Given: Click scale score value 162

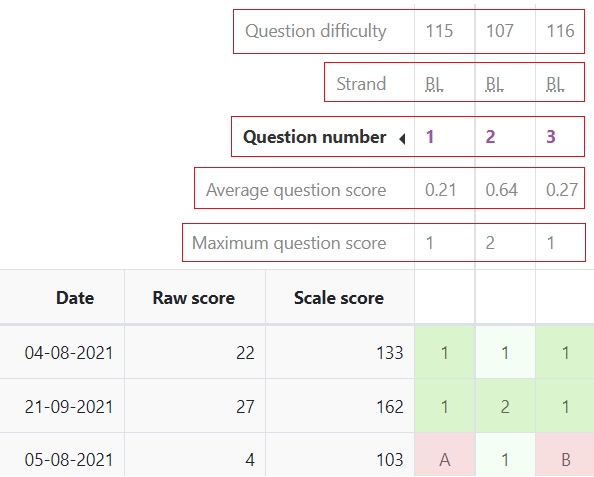Looking at the screenshot, I should click(389, 407).
